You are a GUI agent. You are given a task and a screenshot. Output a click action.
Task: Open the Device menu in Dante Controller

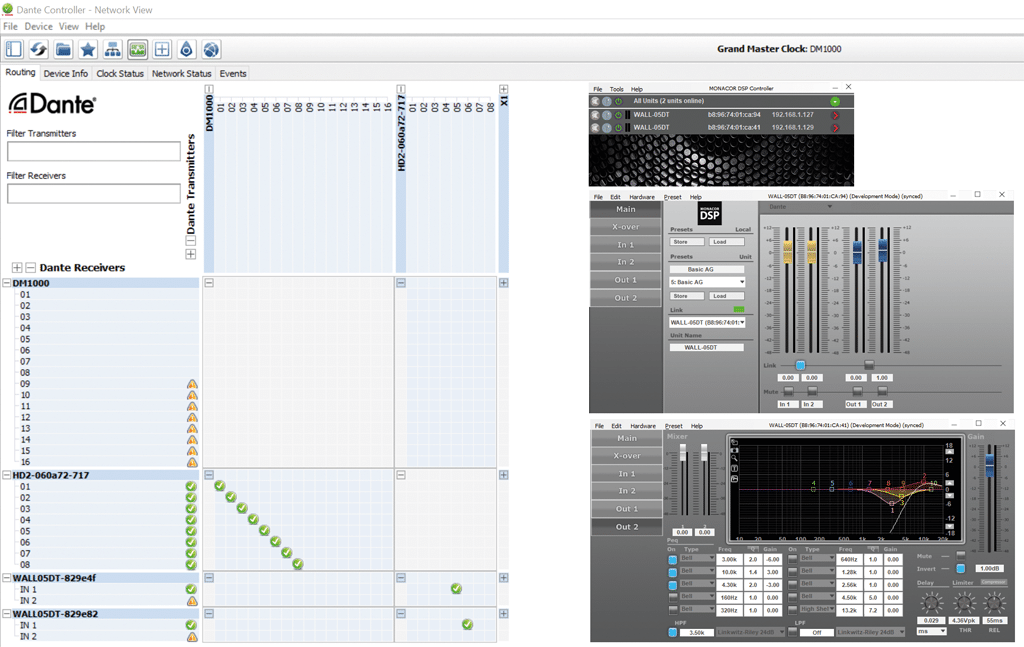click(39, 26)
